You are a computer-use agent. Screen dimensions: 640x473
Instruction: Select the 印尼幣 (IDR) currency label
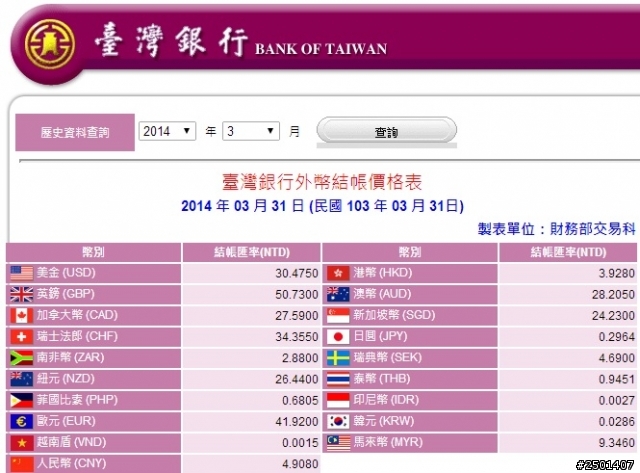[386, 400]
